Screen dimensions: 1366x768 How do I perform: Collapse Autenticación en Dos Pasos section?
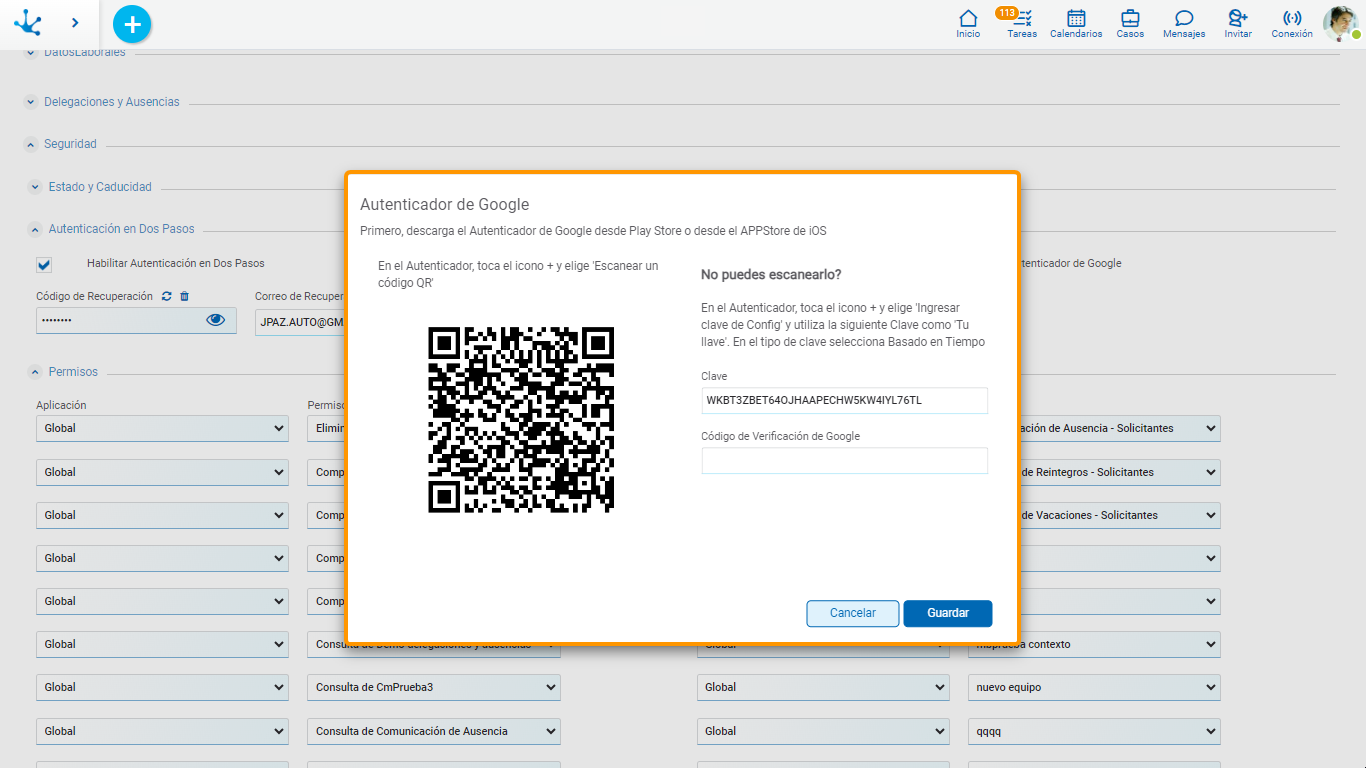pyautogui.click(x=36, y=229)
